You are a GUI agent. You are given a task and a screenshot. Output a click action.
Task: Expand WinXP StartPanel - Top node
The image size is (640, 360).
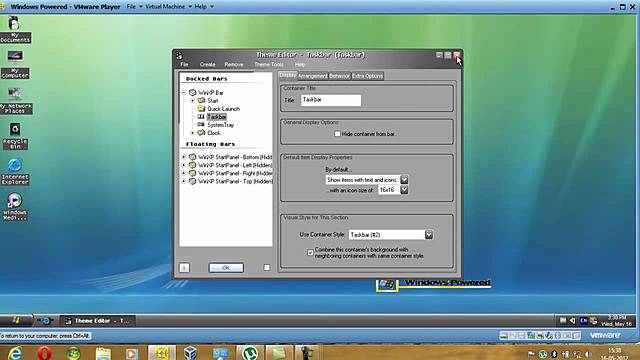click(x=184, y=181)
